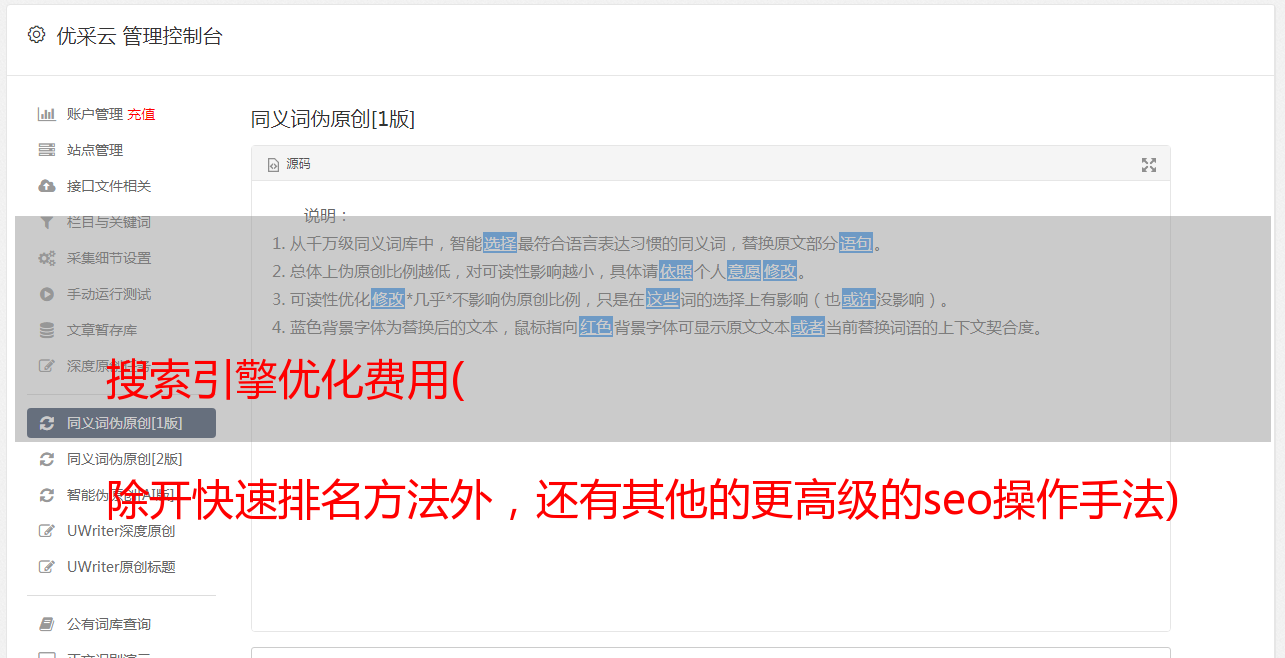
Task: Click the 站点管理 server icon
Action: click(46, 150)
